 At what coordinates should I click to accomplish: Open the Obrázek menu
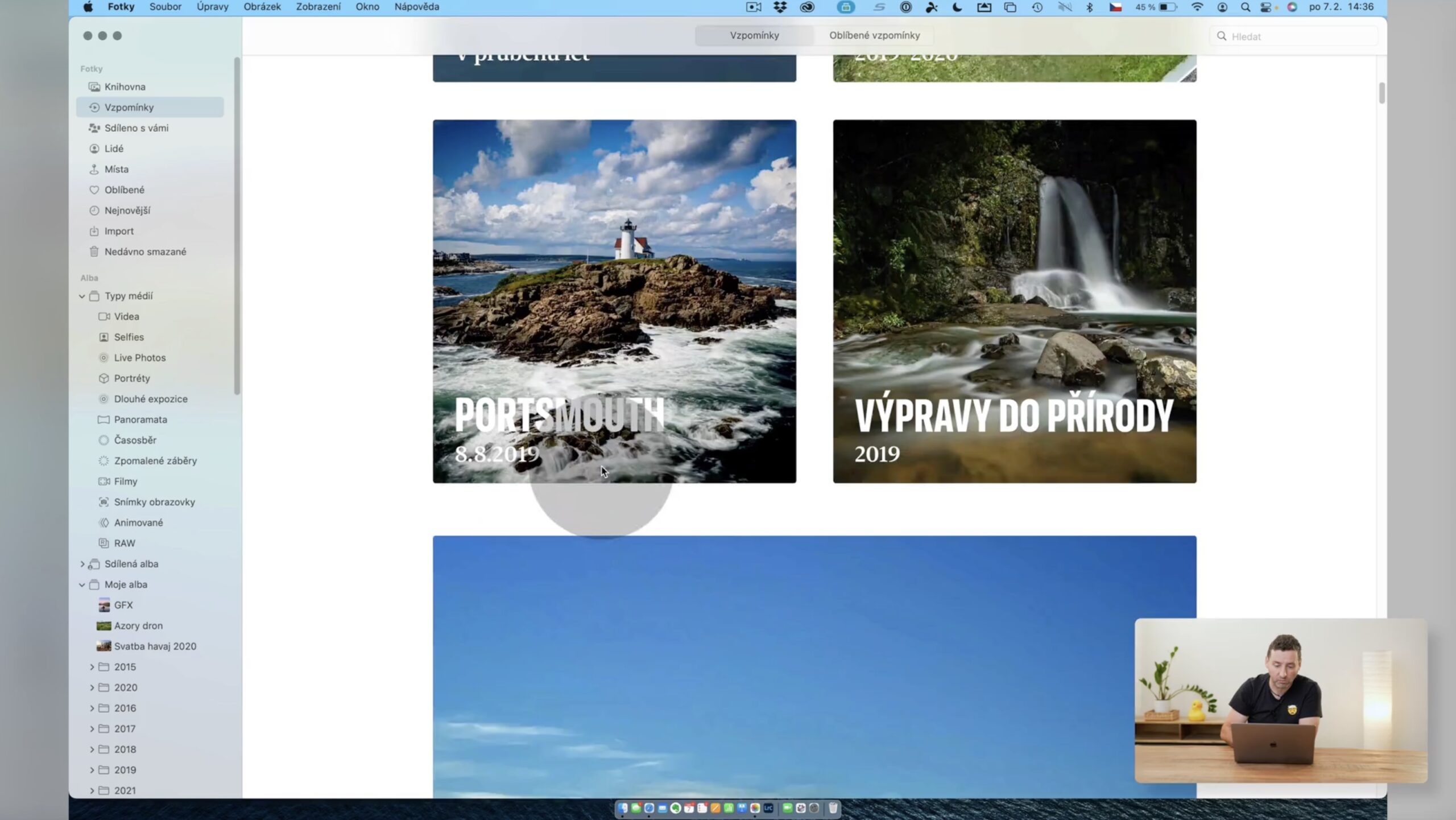[x=262, y=7]
